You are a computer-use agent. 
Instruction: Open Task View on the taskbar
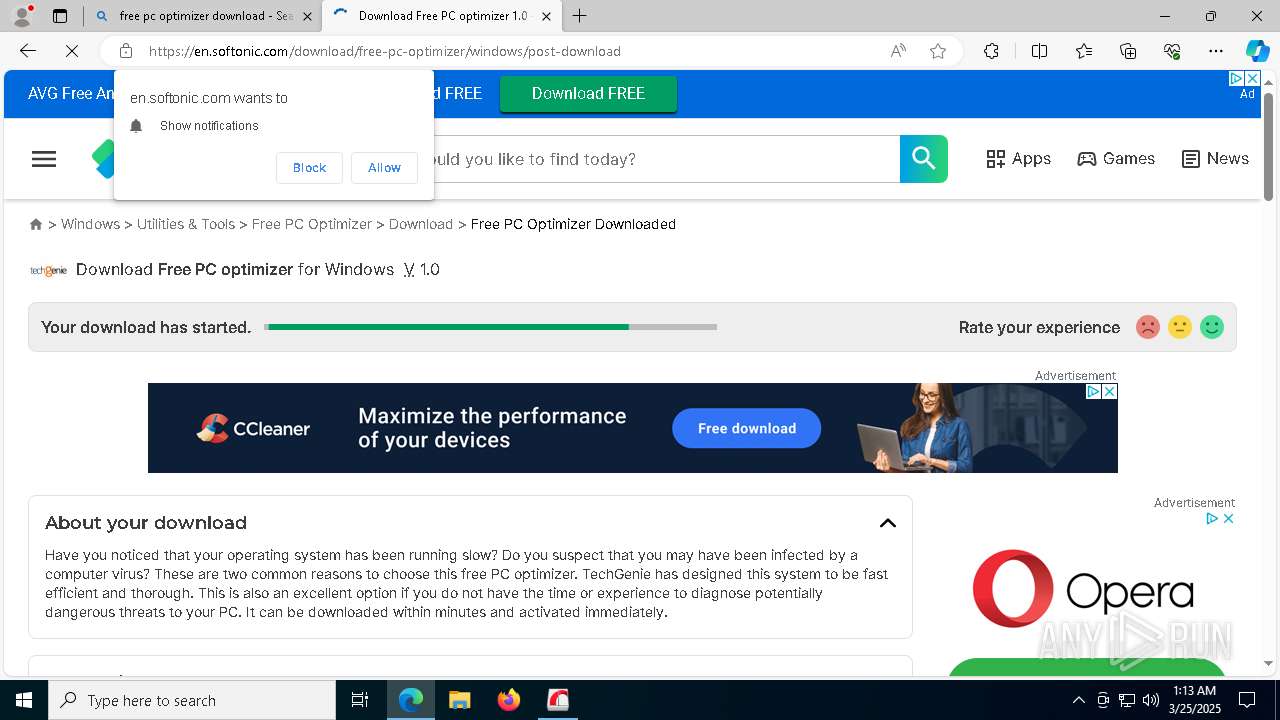pos(360,700)
